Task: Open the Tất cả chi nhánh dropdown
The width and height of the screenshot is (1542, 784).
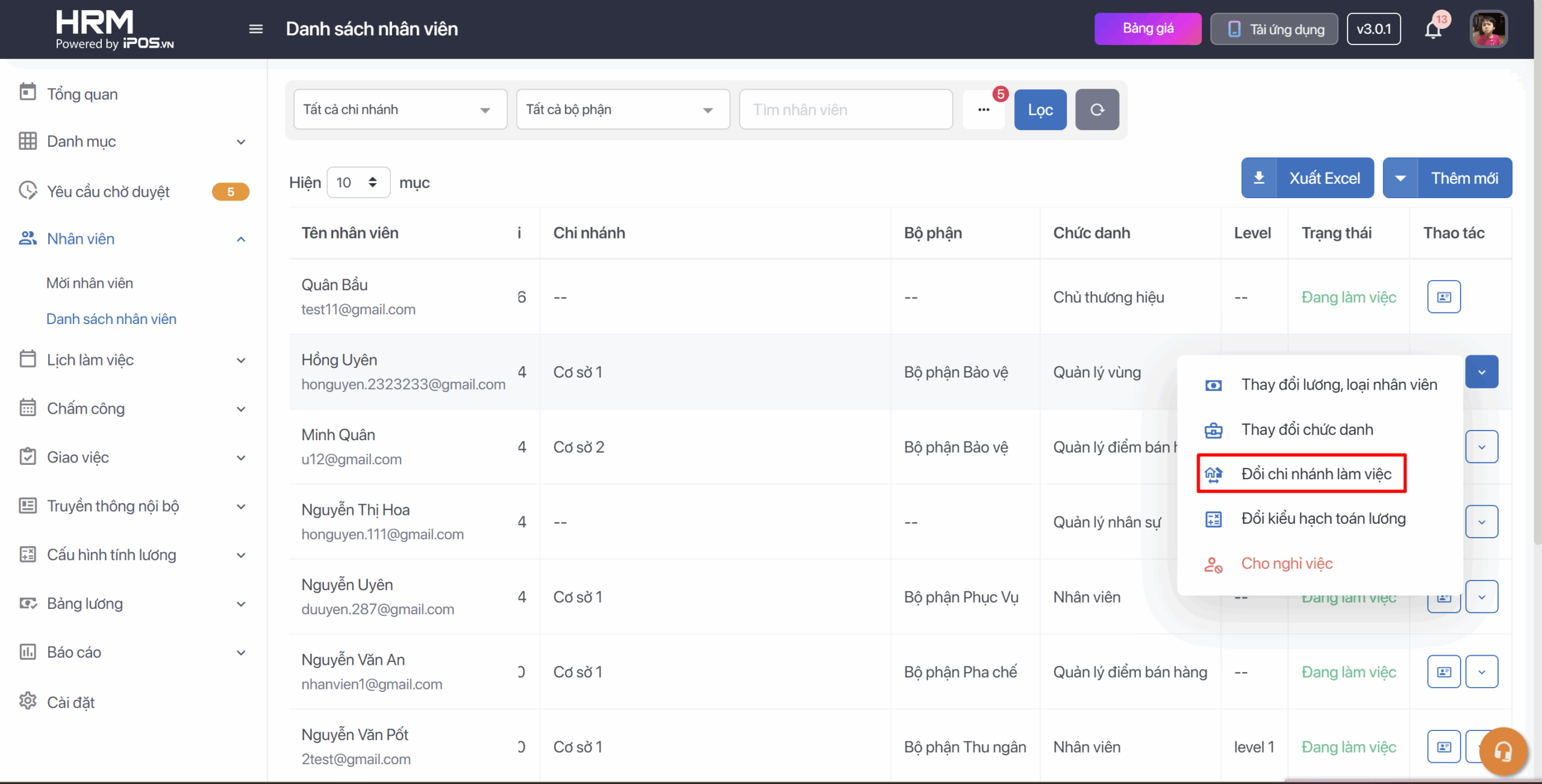Action: coord(400,110)
